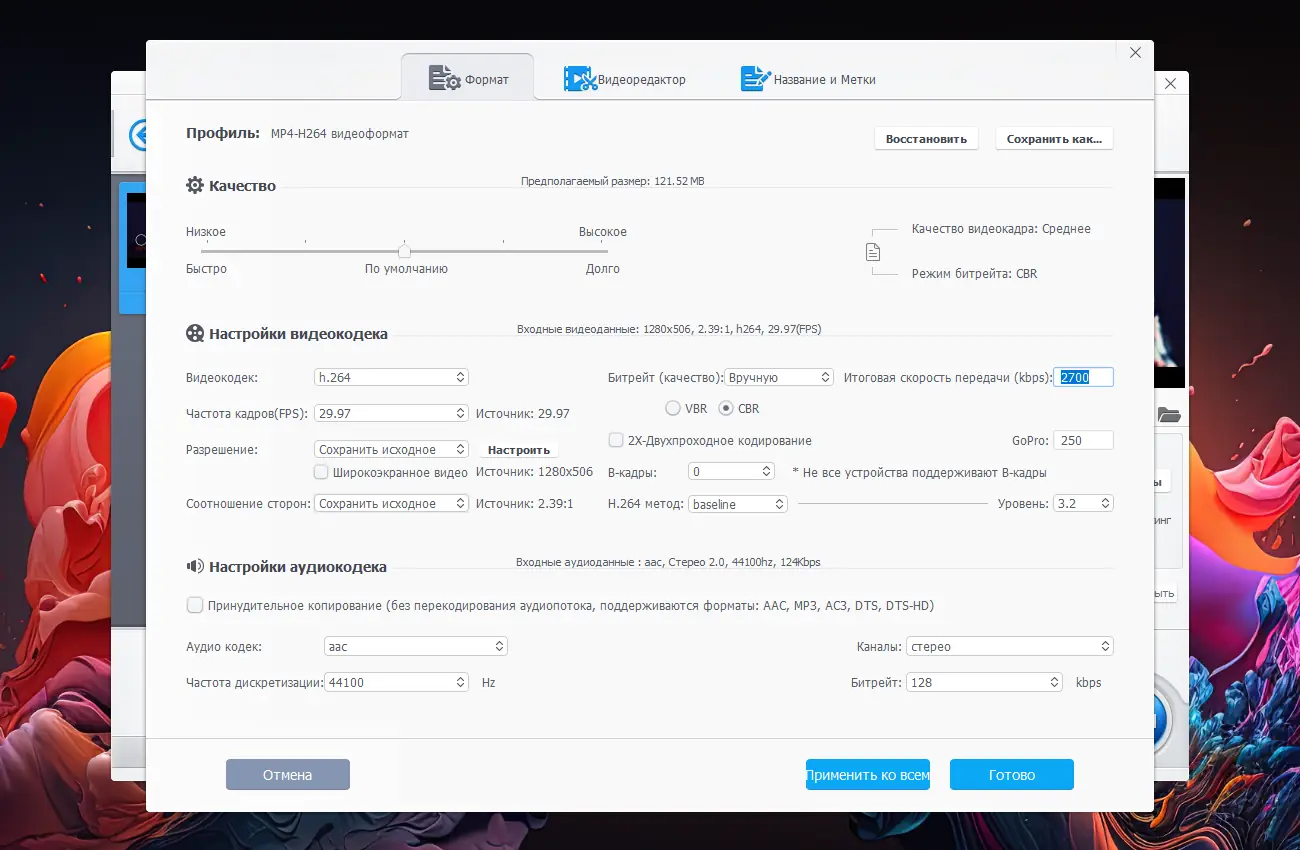
Task: Expand the Каналы стерео dropdown
Action: click(1010, 646)
